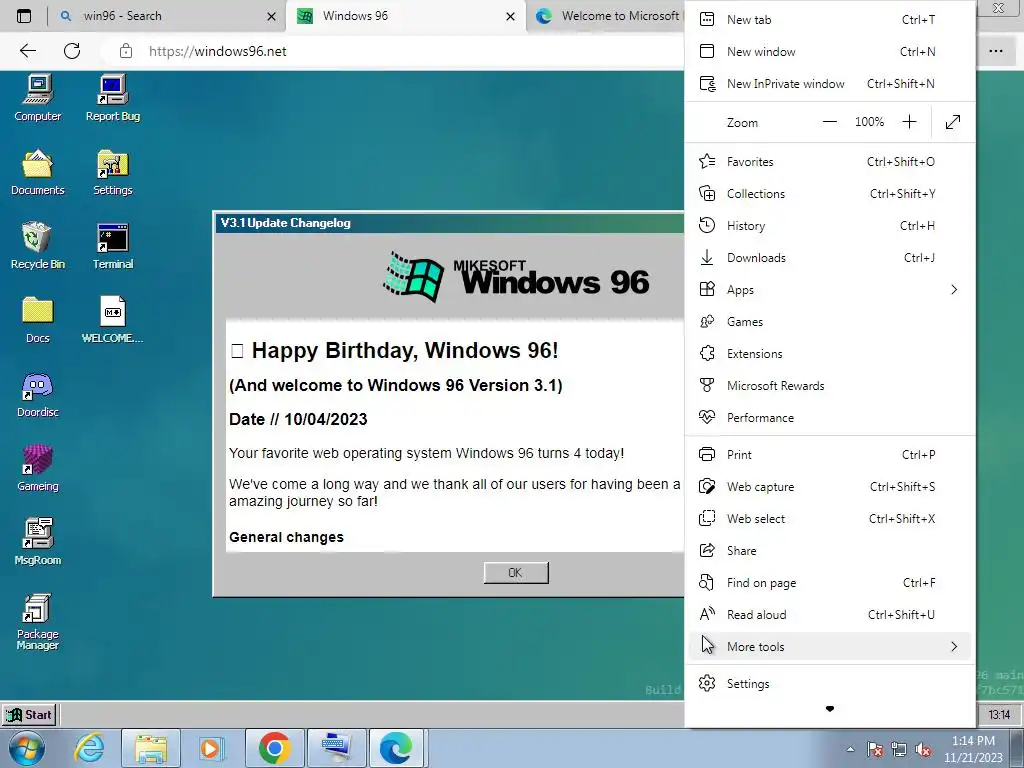Open Action Center flag tray icon
Viewport: 1024px width, 768px height.
(x=875, y=749)
